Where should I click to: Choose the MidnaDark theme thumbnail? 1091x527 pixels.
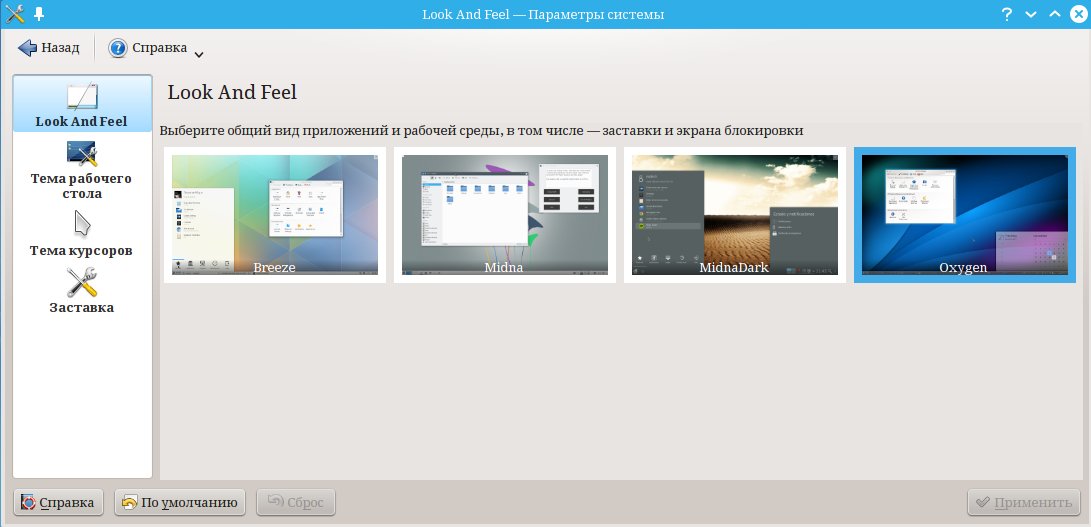click(x=735, y=215)
